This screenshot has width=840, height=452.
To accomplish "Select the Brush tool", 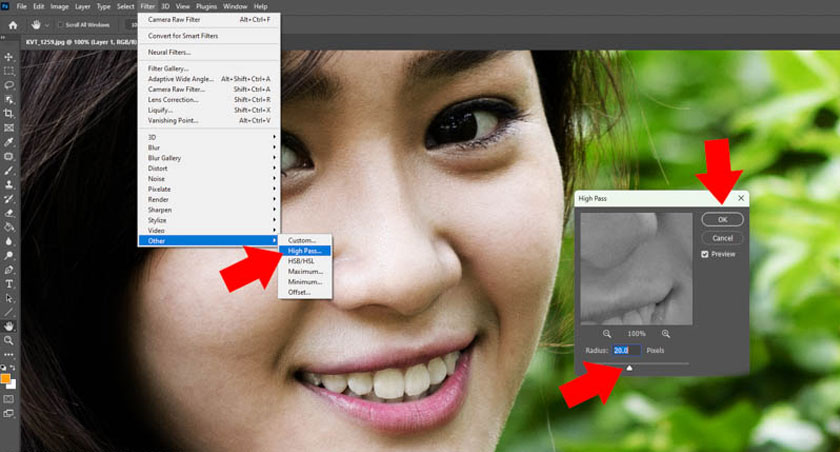I will (9, 170).
